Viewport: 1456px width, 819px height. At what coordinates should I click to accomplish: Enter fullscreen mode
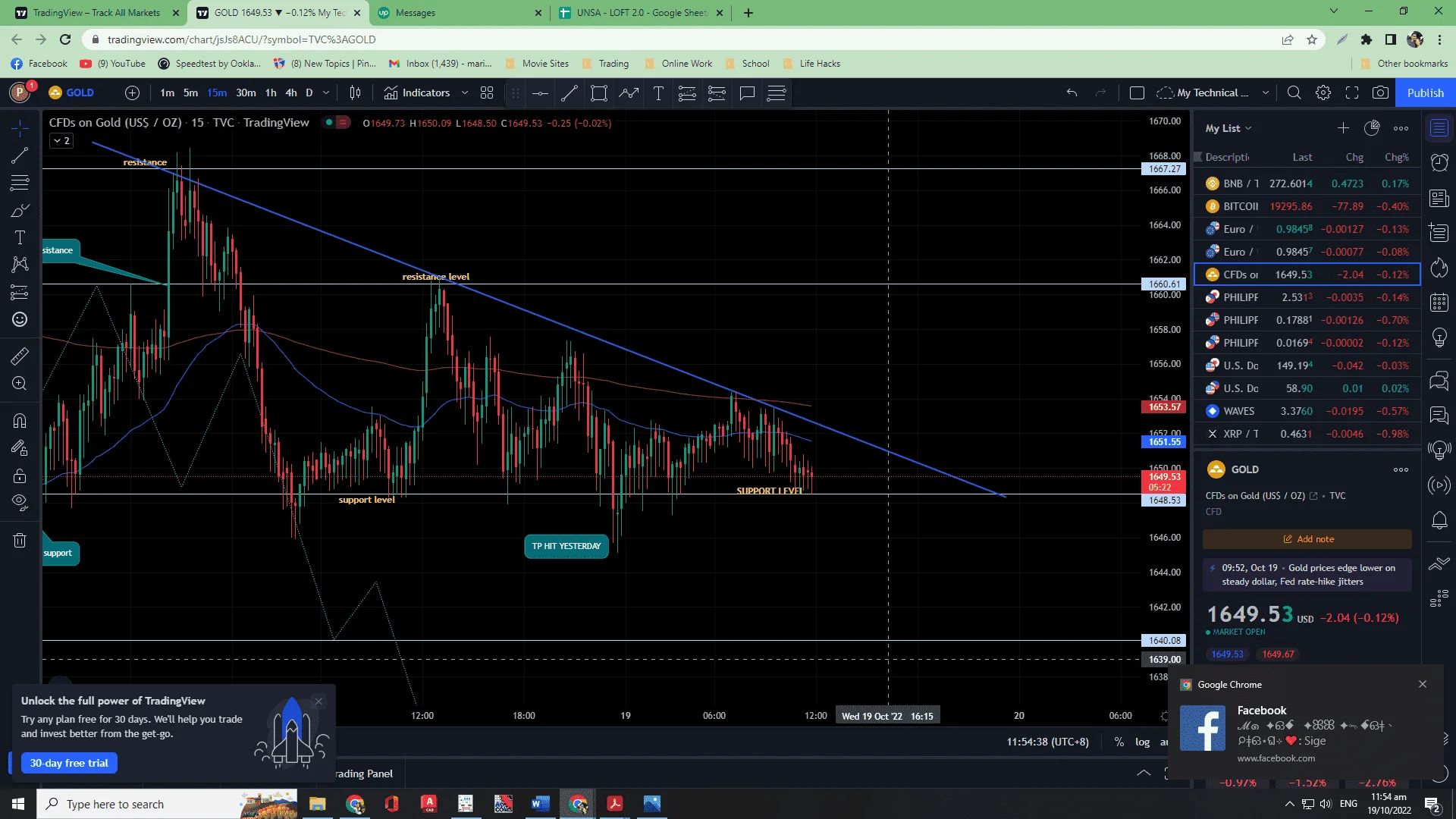point(1352,93)
